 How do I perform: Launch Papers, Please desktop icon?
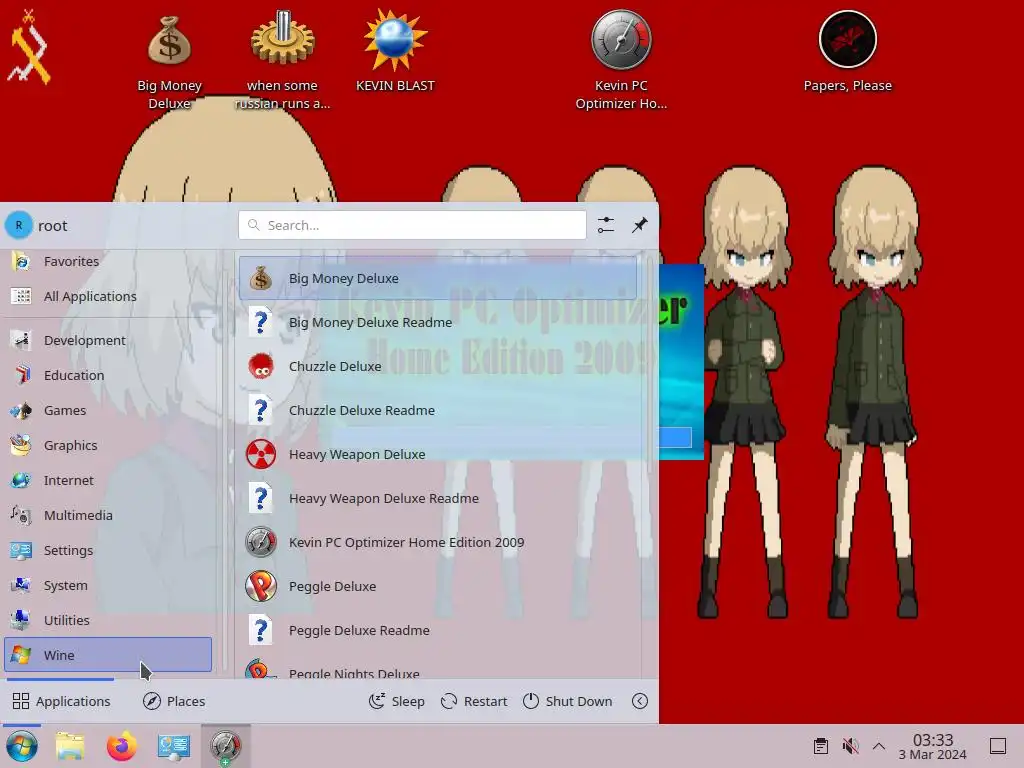click(x=848, y=51)
